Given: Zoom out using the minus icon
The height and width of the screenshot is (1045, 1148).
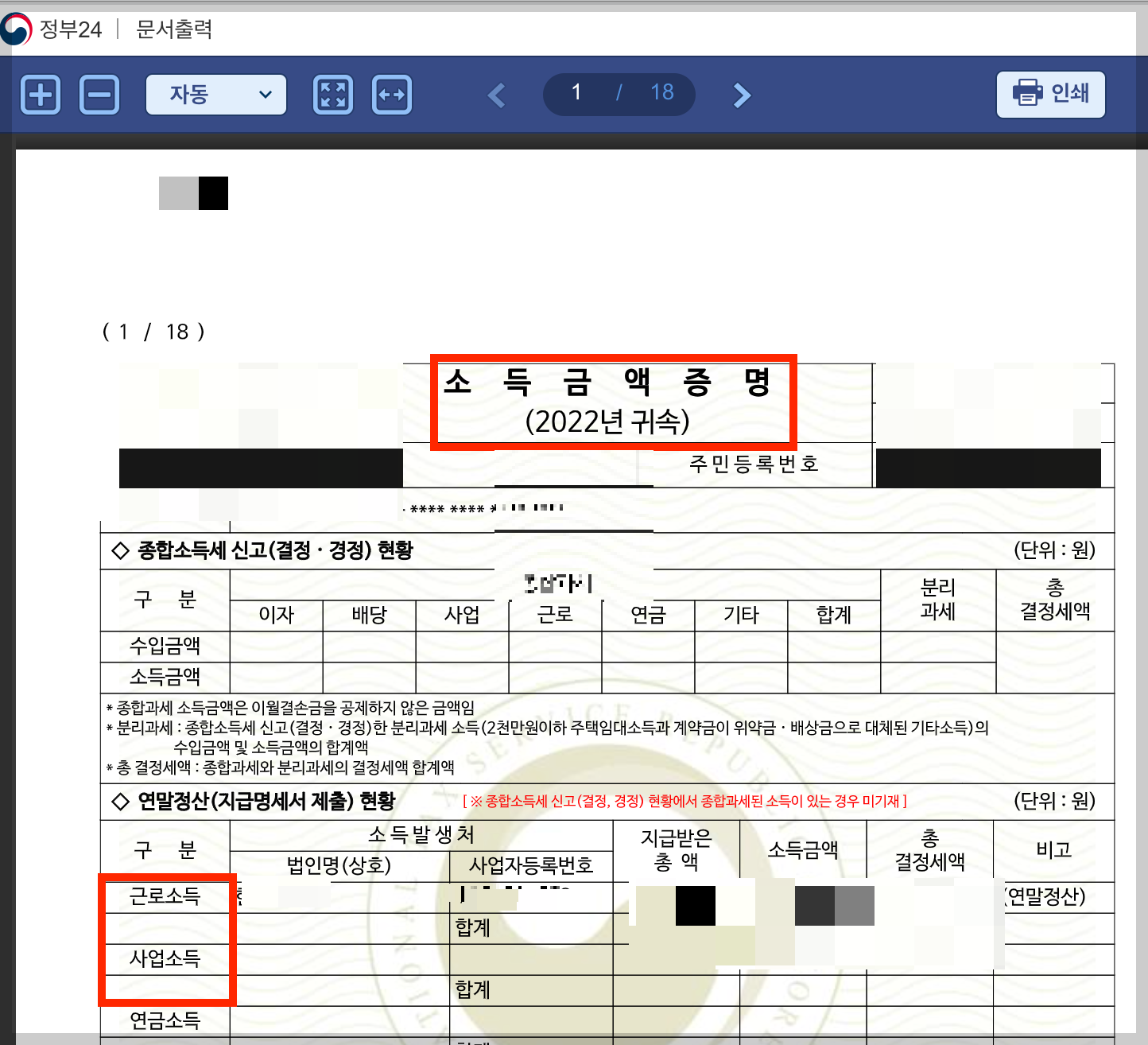Looking at the screenshot, I should pos(99,94).
